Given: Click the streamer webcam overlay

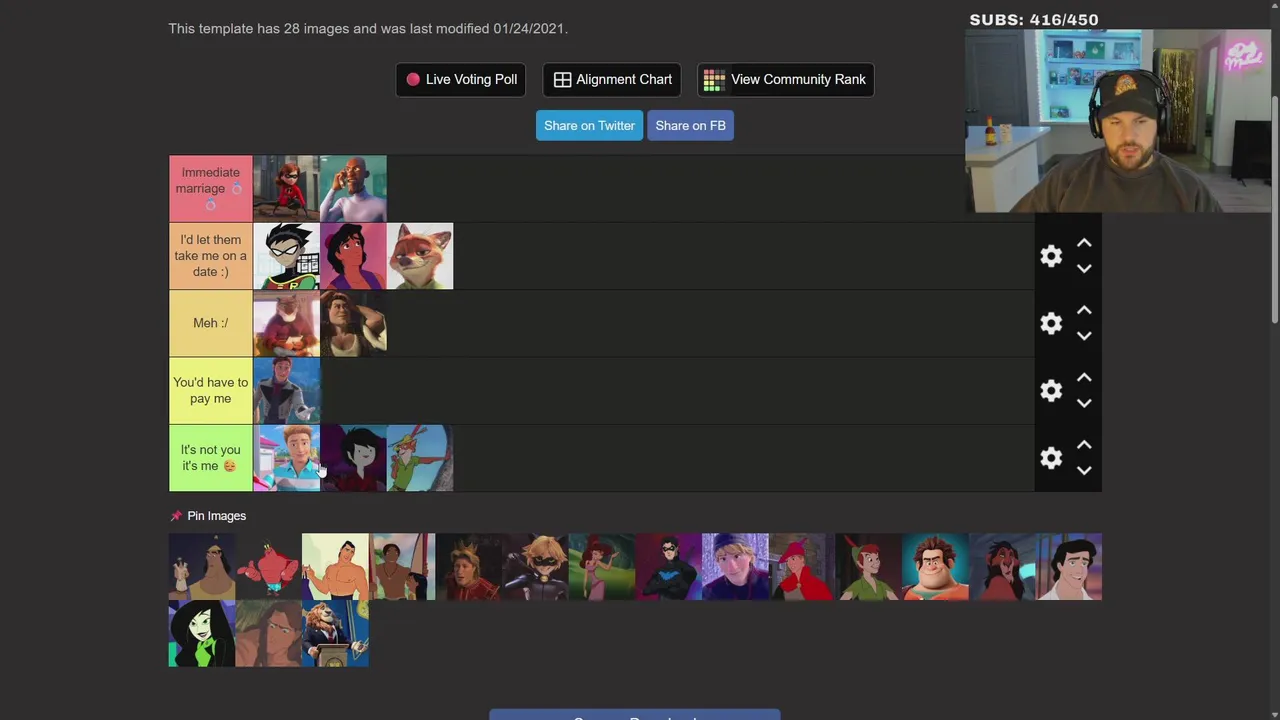Looking at the screenshot, I should 1118,120.
